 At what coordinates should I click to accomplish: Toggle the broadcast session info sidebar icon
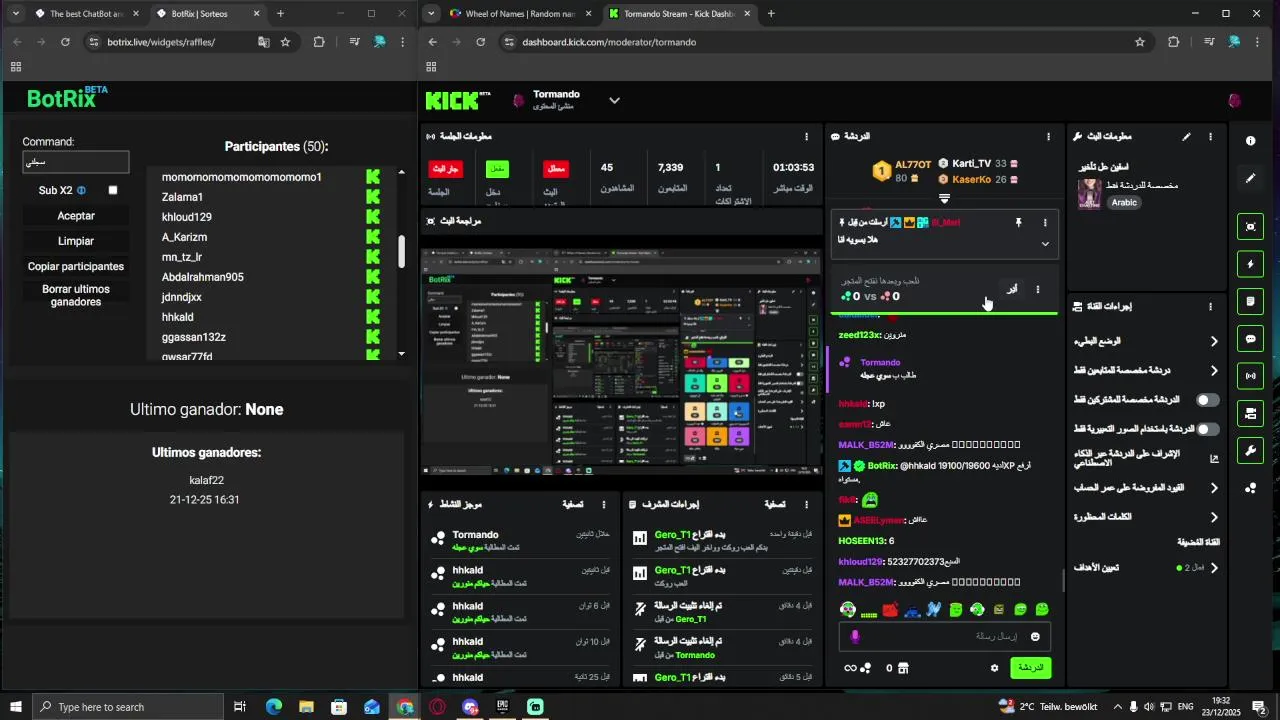tap(1250, 376)
